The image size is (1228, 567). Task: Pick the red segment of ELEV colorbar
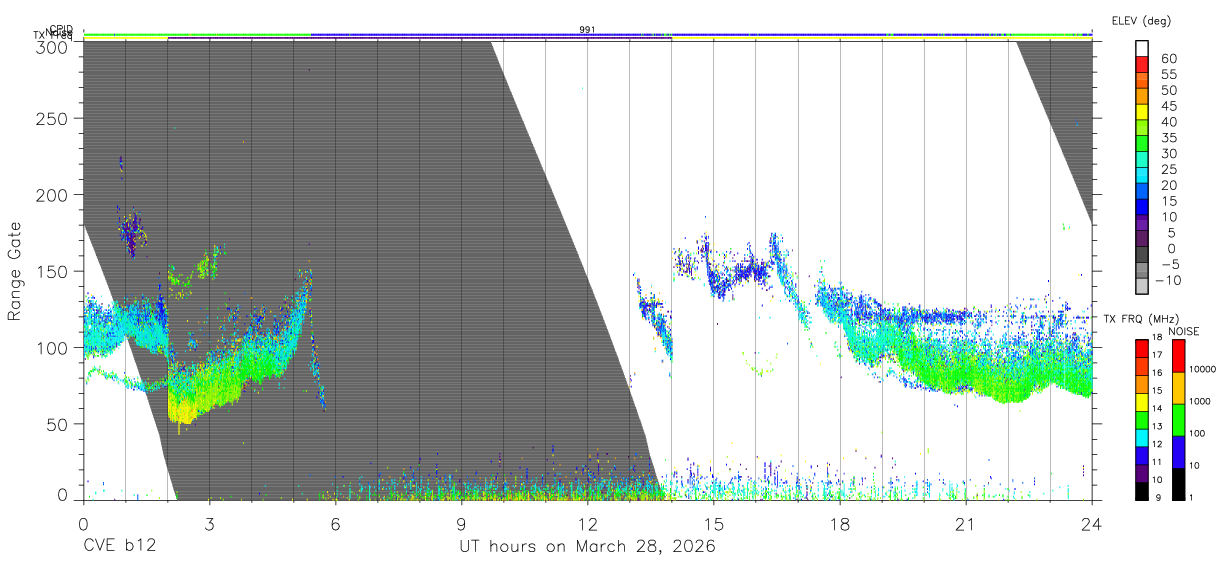[x=1142, y=65]
